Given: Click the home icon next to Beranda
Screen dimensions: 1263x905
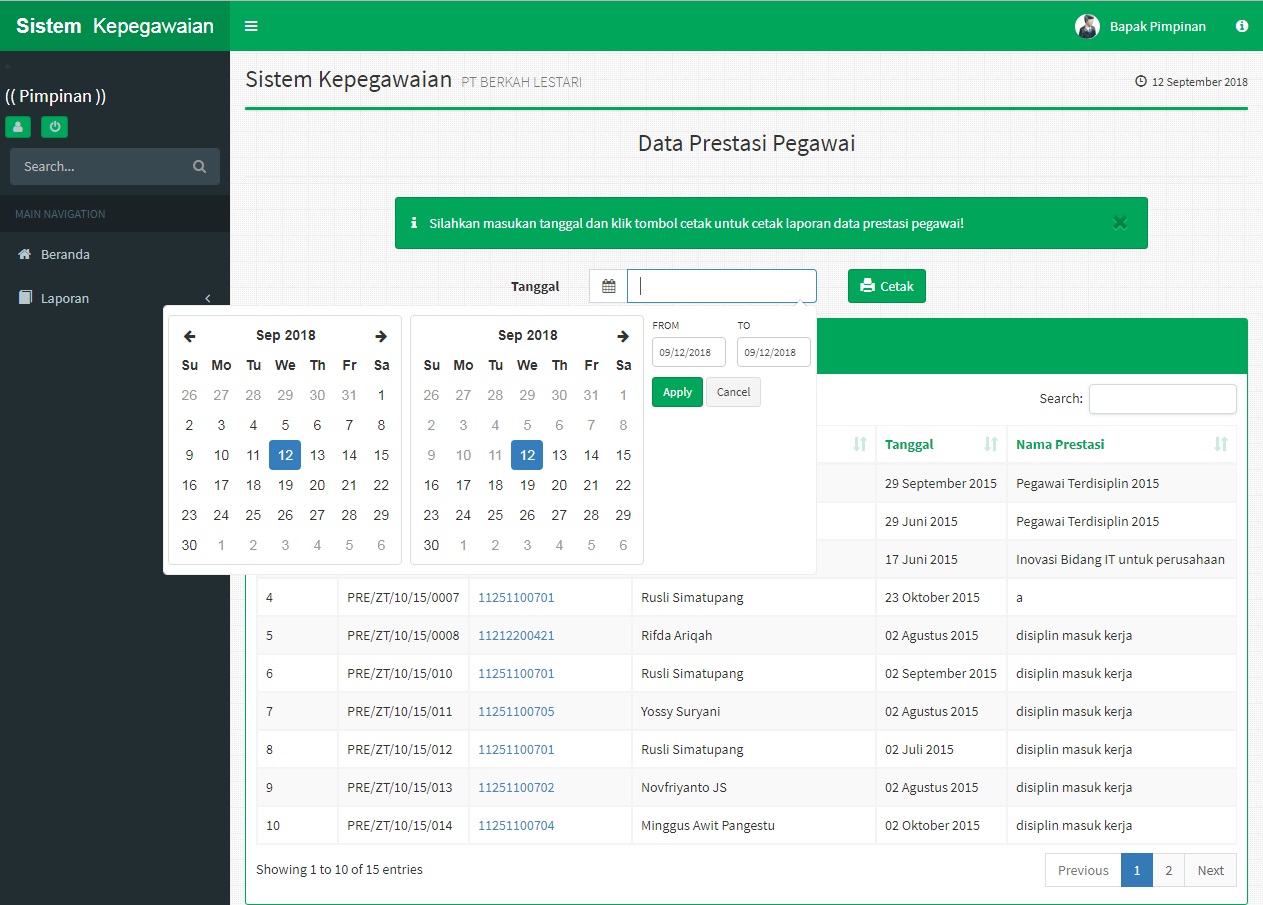Looking at the screenshot, I should 24,254.
